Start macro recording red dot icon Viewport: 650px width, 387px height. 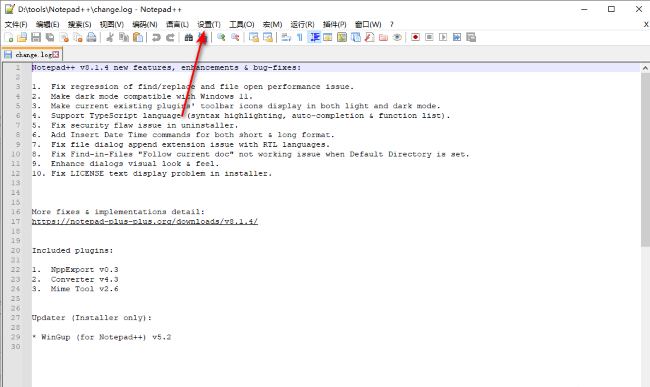(415, 38)
